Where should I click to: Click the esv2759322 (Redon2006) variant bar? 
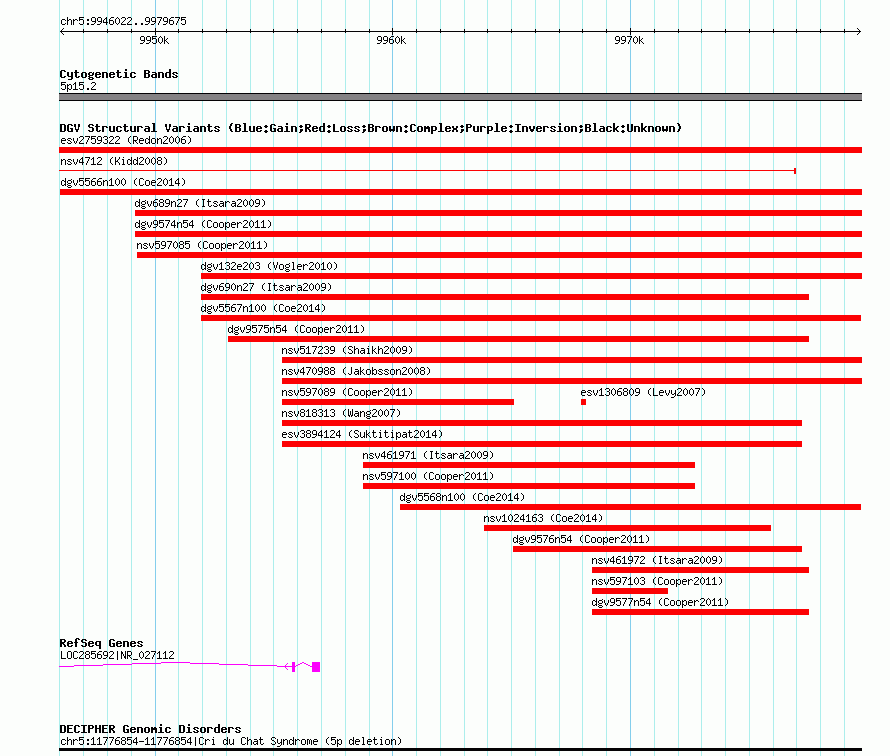pos(460,150)
